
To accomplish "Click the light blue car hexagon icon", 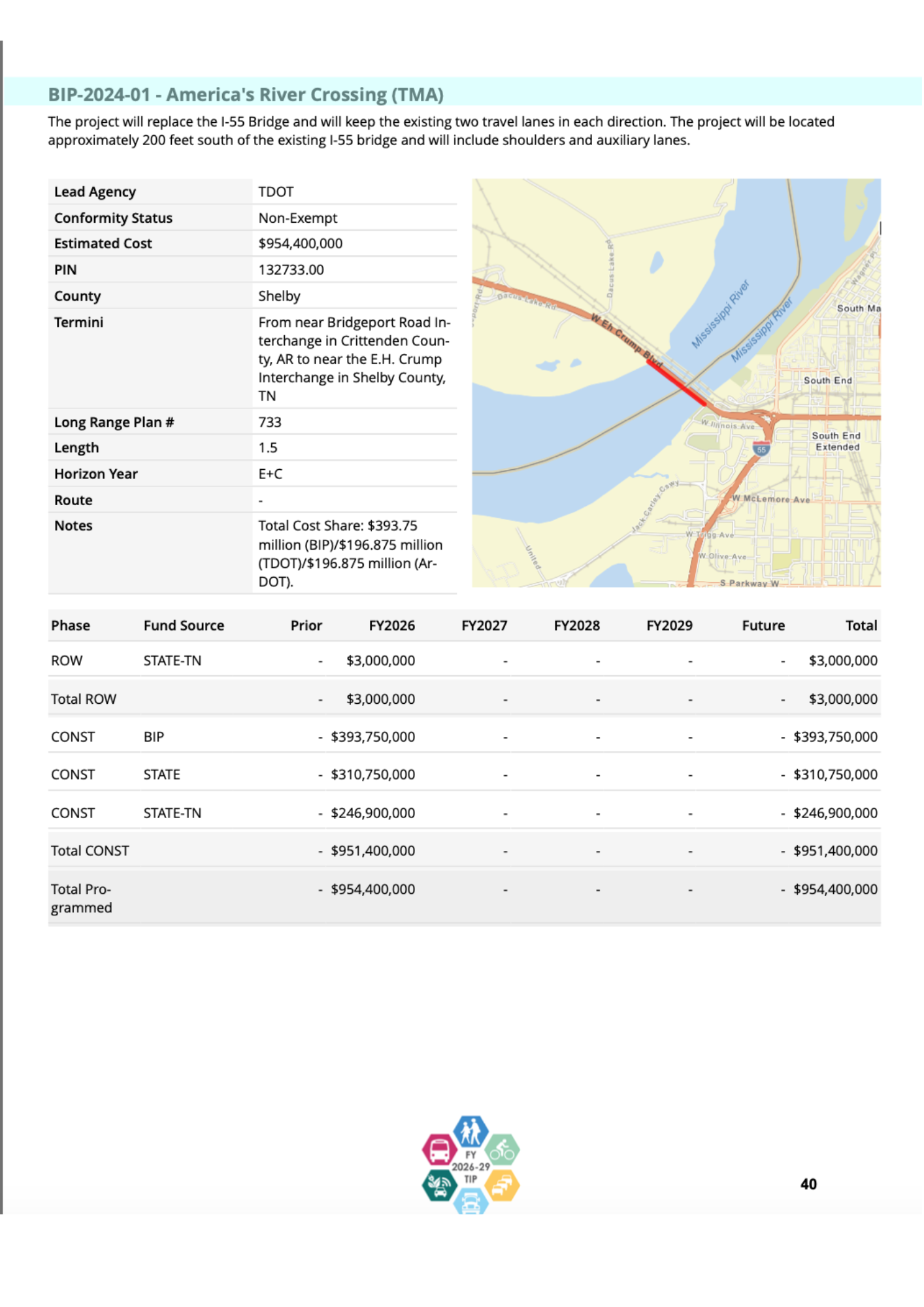I will tap(470, 1202).
